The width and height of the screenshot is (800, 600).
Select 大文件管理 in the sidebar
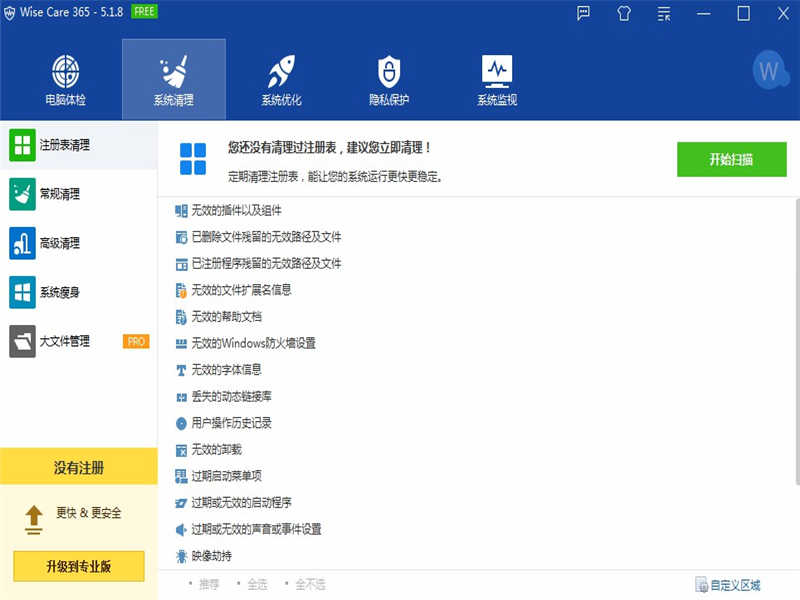tap(79, 341)
